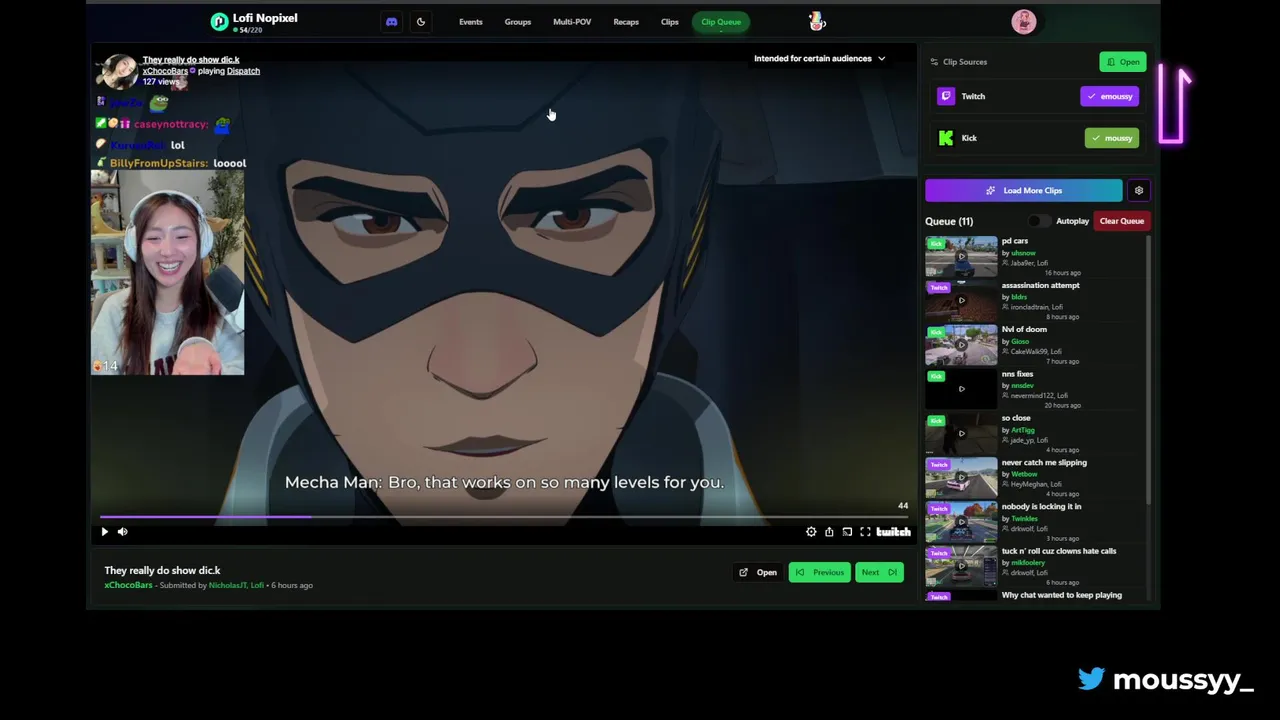
Task: Load More Clips
Action: click(x=1023, y=190)
